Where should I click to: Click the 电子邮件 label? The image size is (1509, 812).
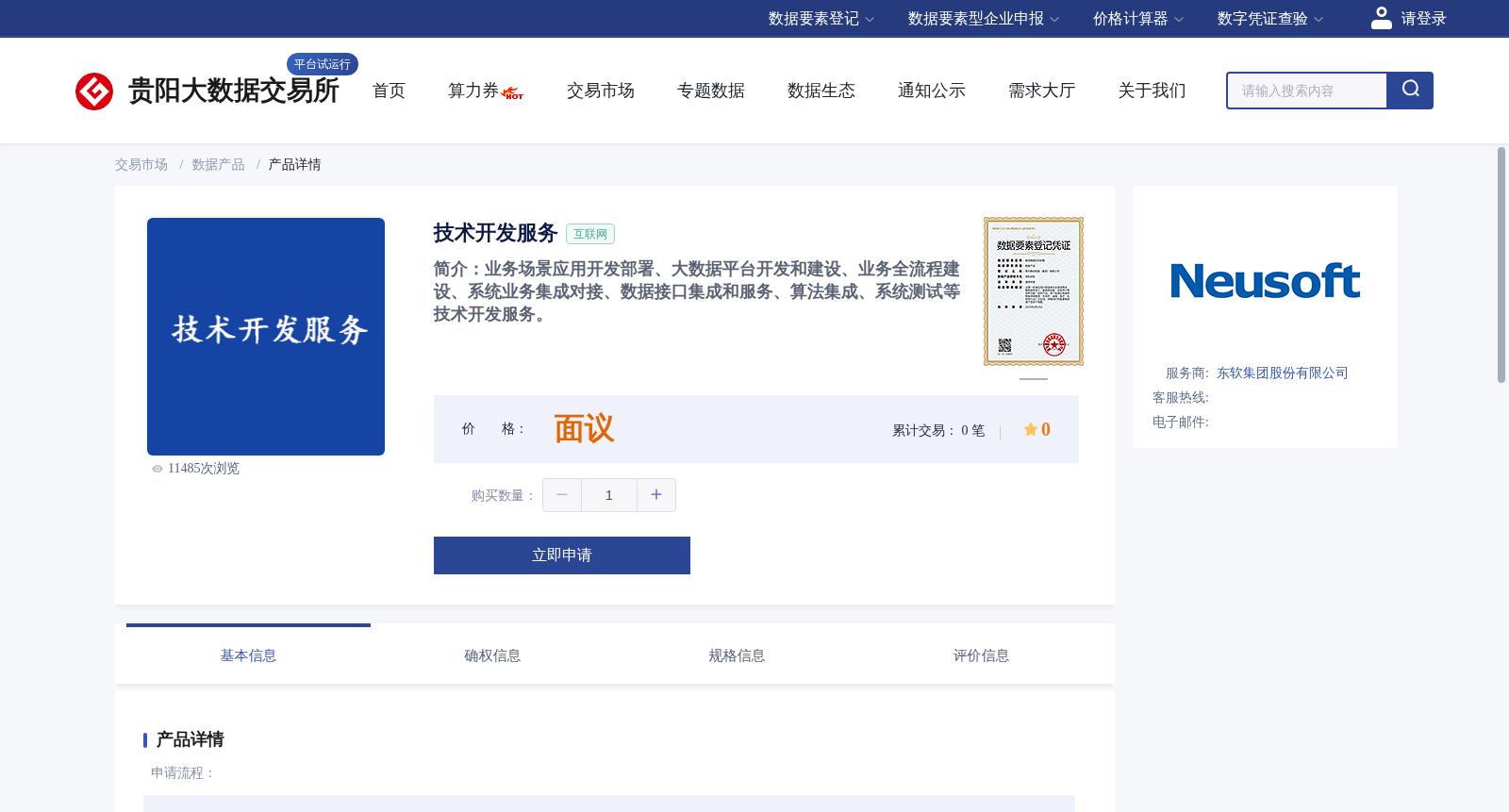click(x=1180, y=423)
